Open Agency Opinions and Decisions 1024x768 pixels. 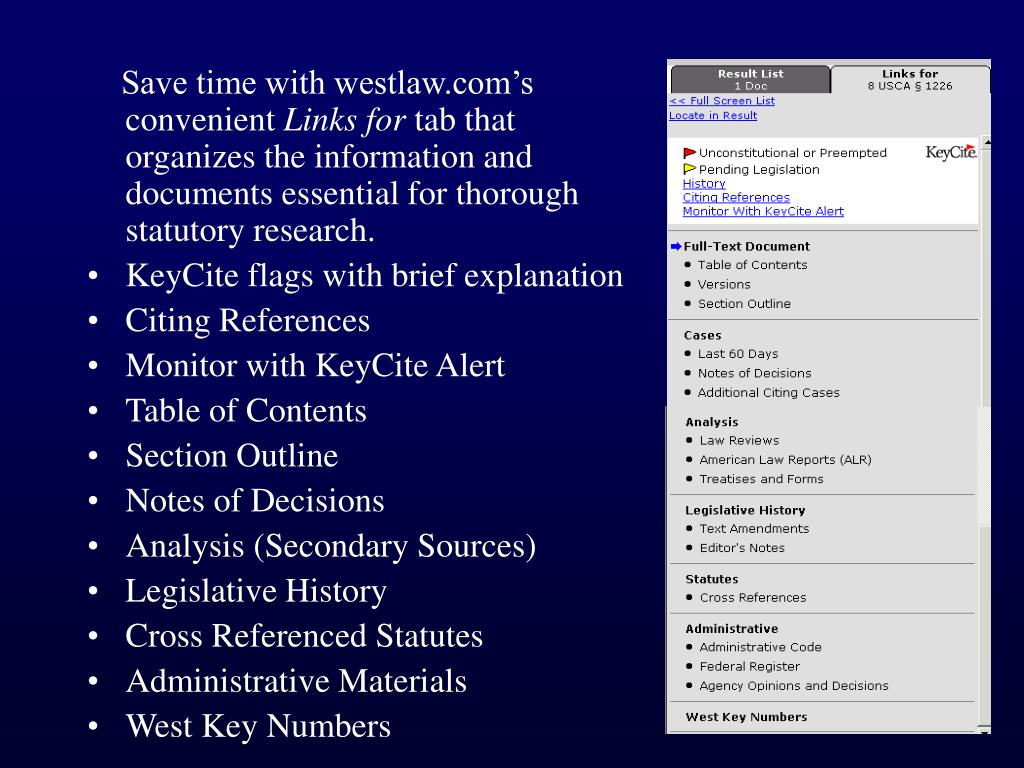point(793,686)
